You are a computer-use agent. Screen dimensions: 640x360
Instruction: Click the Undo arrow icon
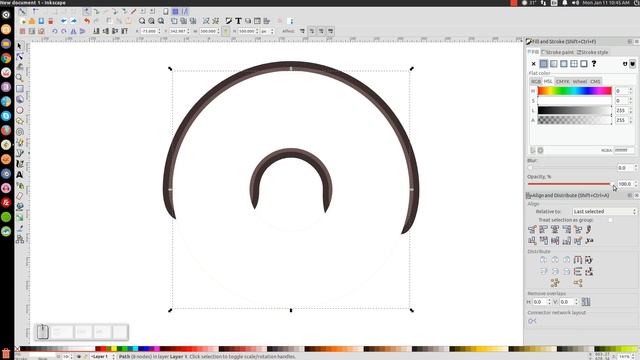click(87, 21)
